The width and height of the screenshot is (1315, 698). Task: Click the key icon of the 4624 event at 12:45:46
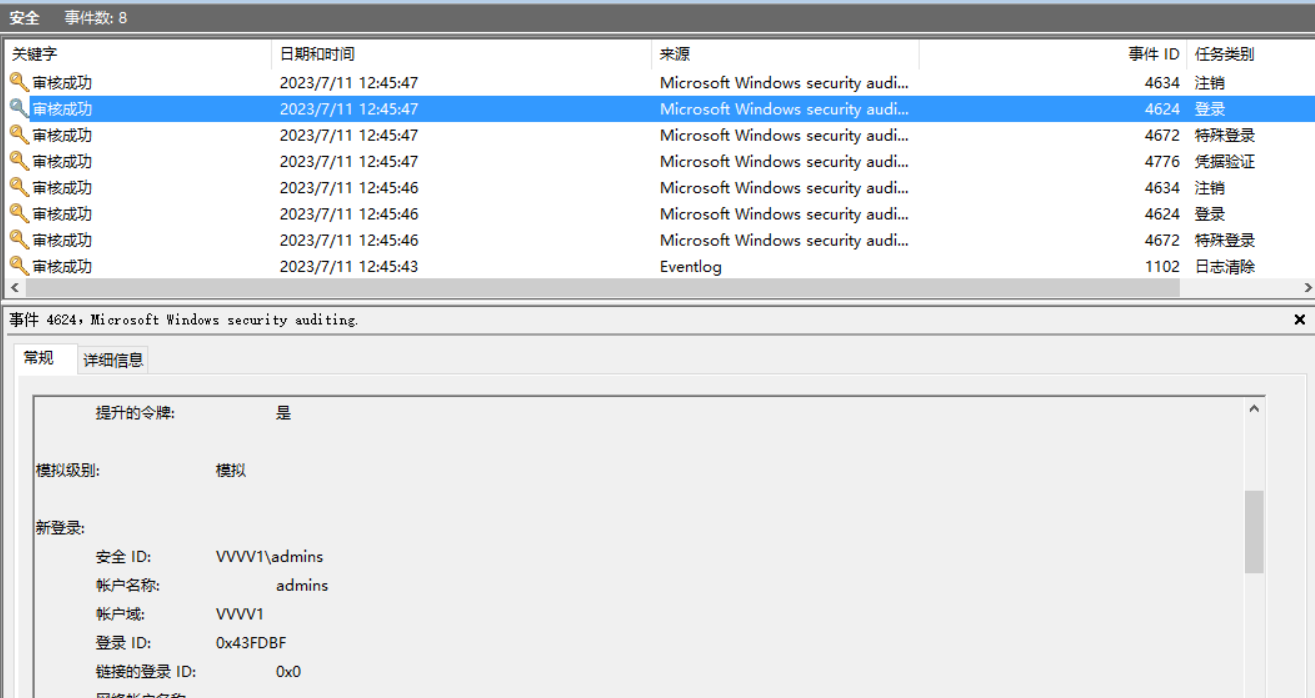click(19, 213)
